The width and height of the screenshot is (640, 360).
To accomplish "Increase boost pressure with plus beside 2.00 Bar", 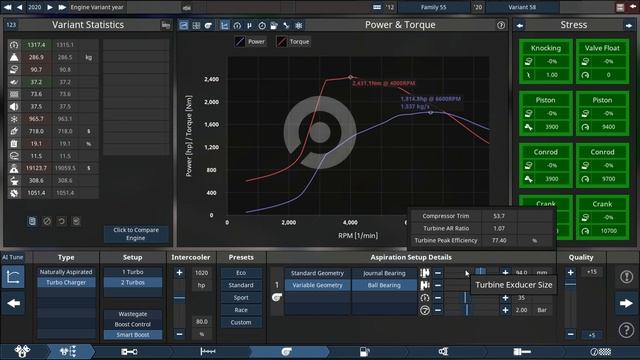I will coord(505,310).
